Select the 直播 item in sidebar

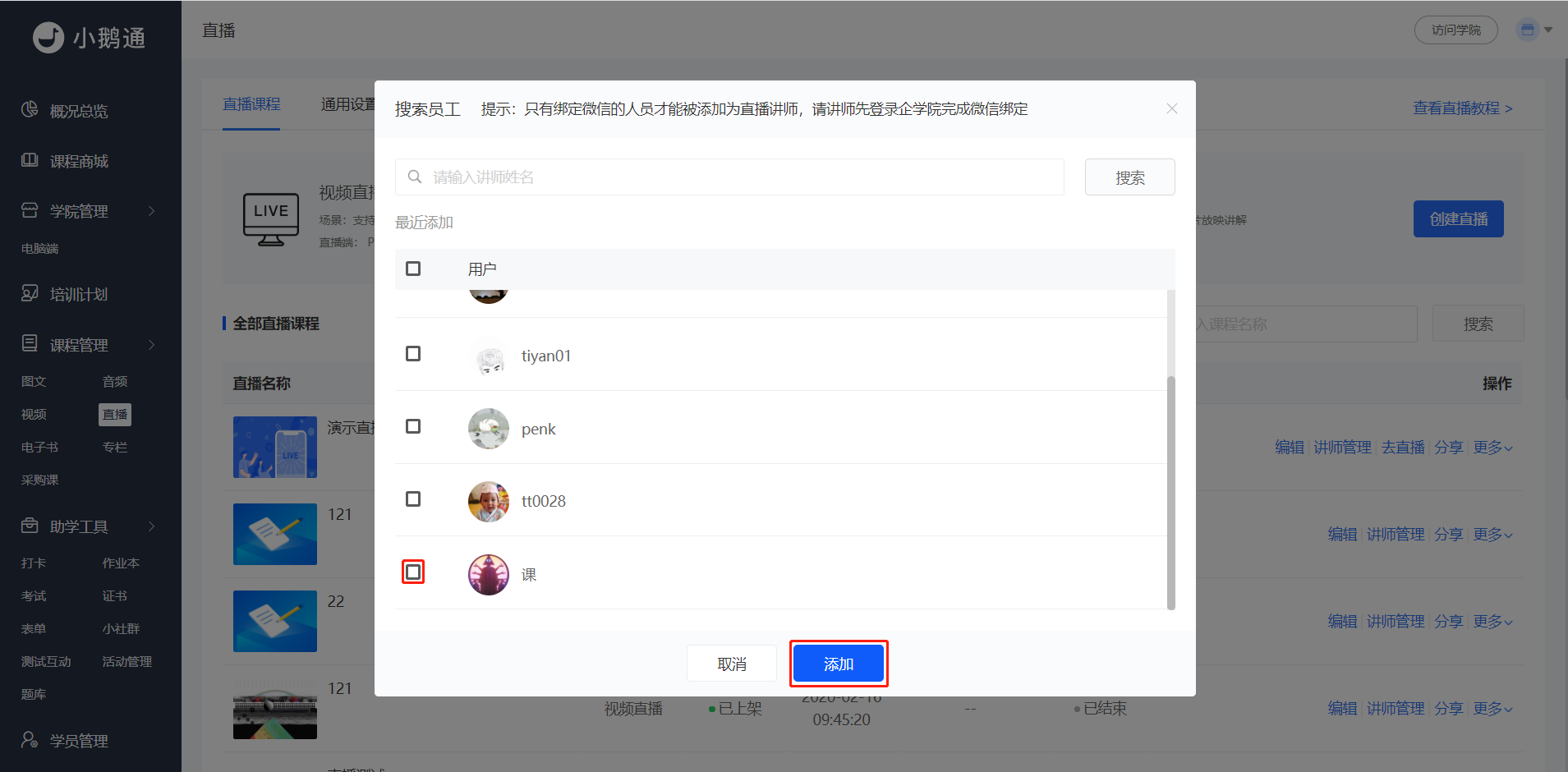pyautogui.click(x=115, y=415)
